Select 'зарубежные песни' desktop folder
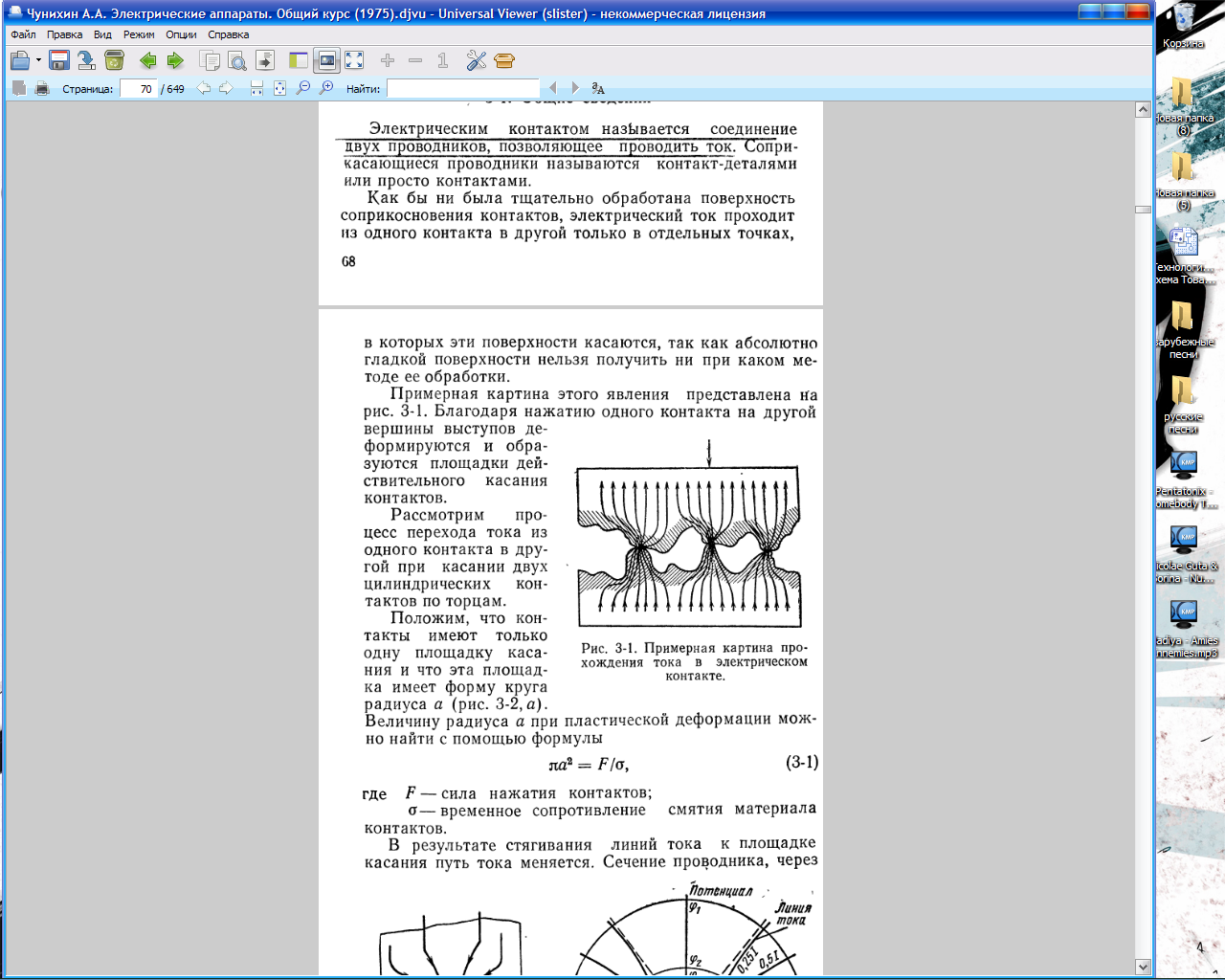The image size is (1225, 980). tap(1183, 329)
